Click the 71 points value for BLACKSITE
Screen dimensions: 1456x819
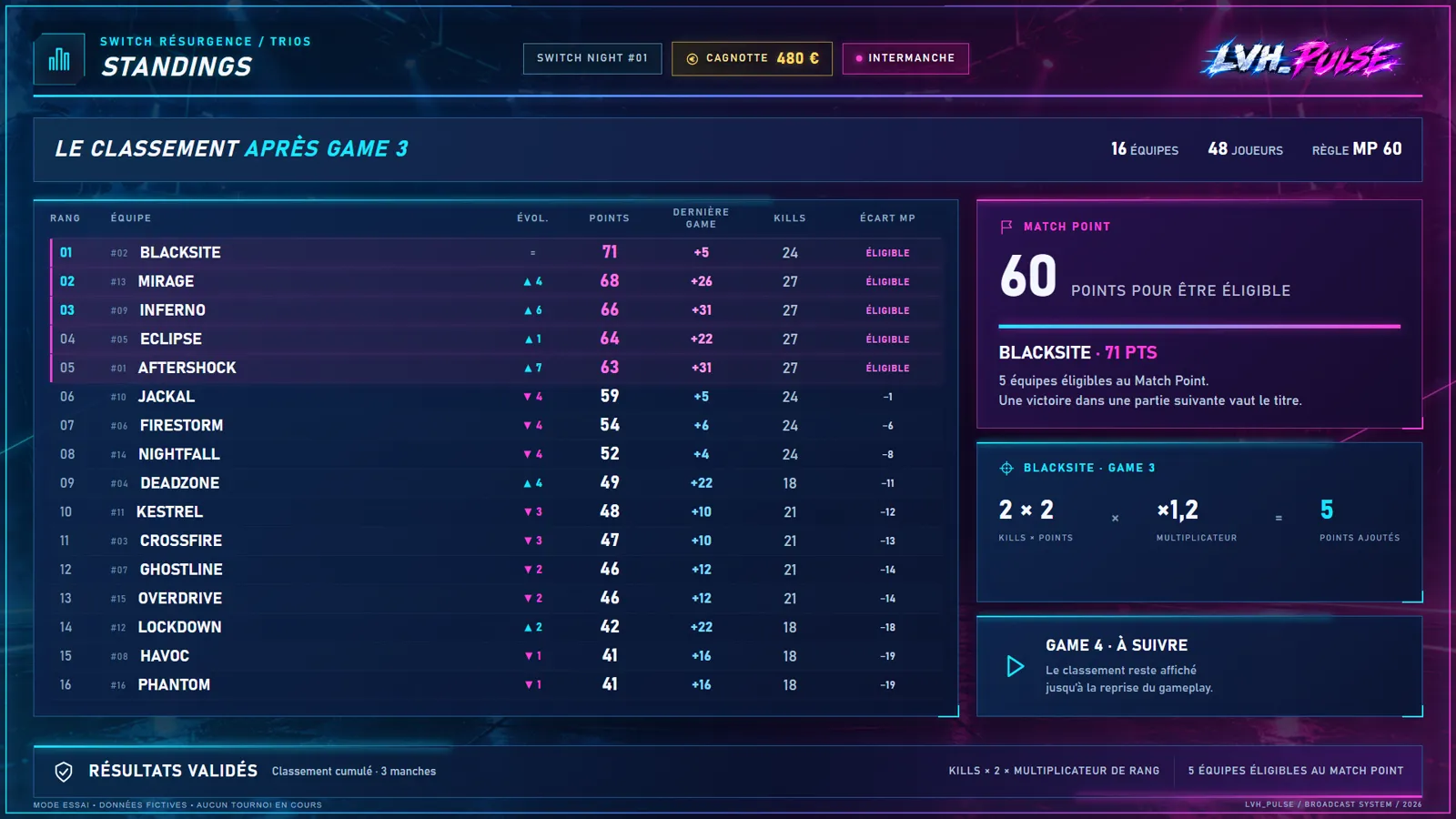click(610, 252)
